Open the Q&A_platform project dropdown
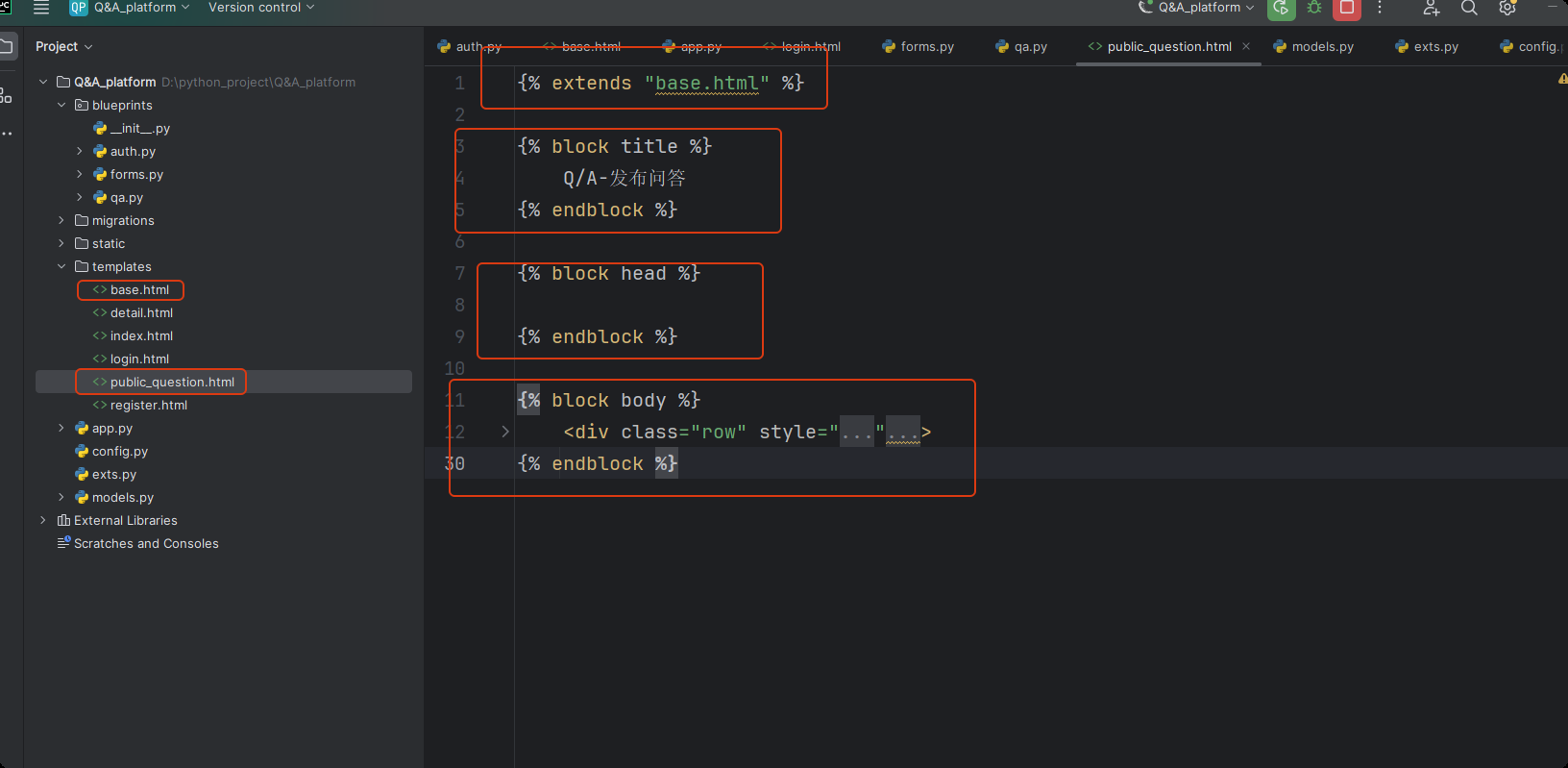 click(x=130, y=8)
